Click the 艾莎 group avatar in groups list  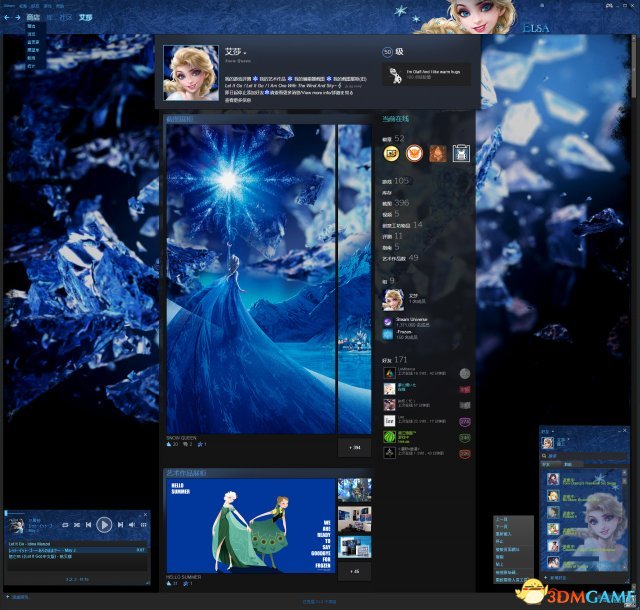[x=393, y=300]
